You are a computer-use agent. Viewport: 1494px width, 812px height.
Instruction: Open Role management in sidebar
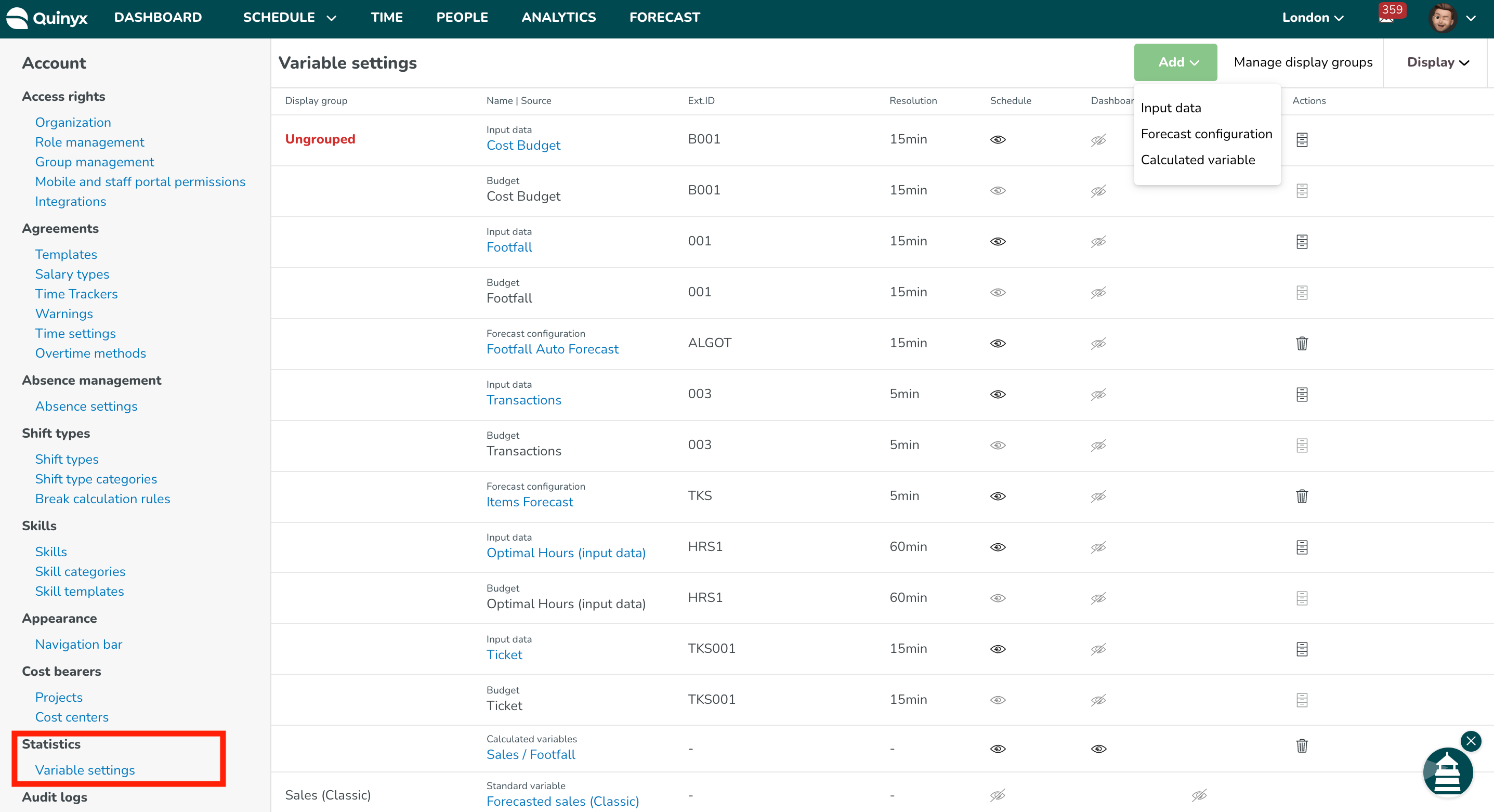click(x=89, y=142)
